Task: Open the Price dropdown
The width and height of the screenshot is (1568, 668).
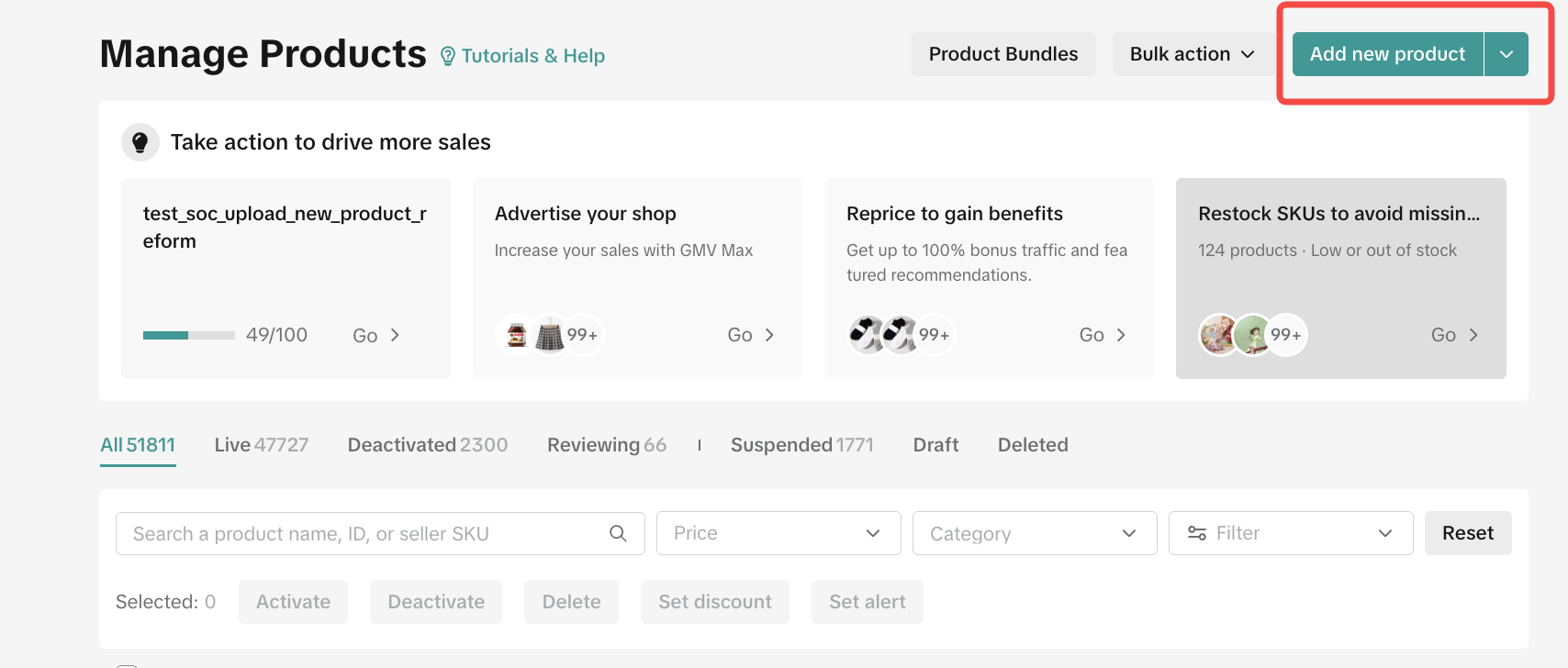Action: coord(778,533)
